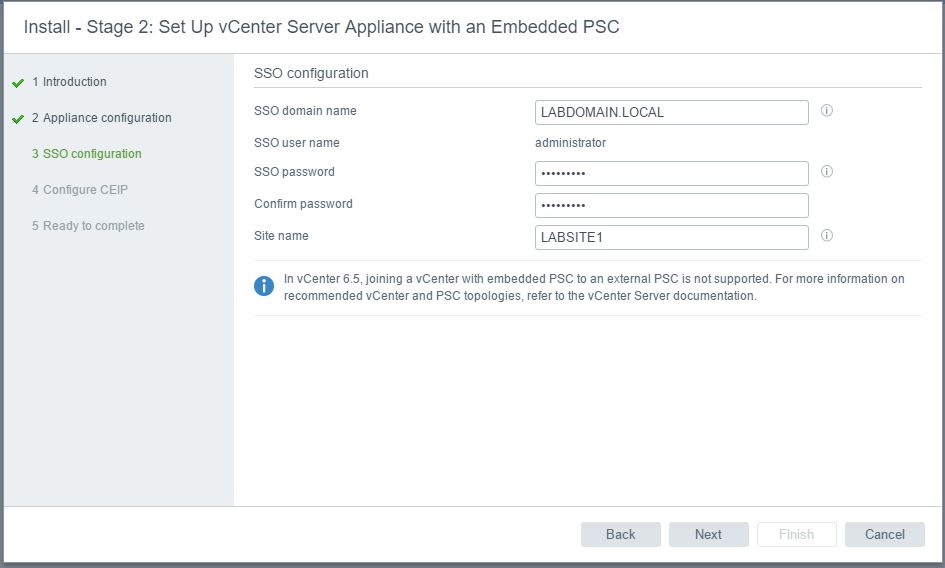Click the disabled Finish button
Image resolution: width=945 pixels, height=568 pixels.
pyautogui.click(x=797, y=534)
